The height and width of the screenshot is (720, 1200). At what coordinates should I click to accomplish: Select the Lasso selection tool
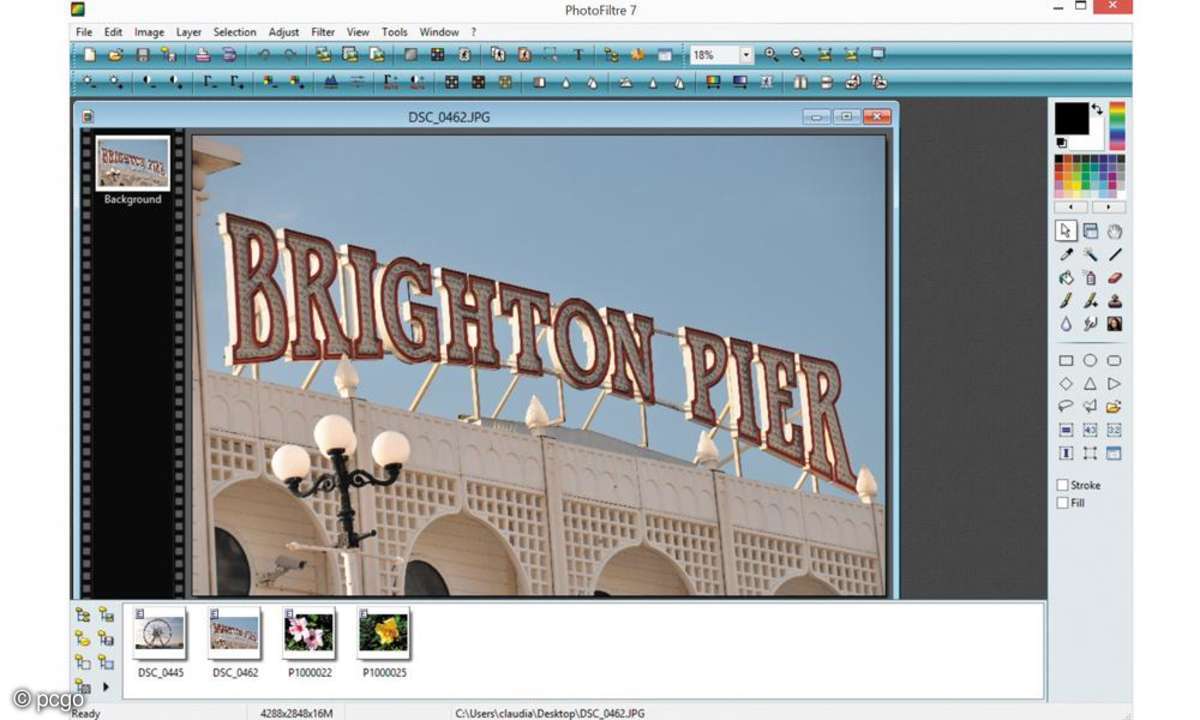point(1066,407)
